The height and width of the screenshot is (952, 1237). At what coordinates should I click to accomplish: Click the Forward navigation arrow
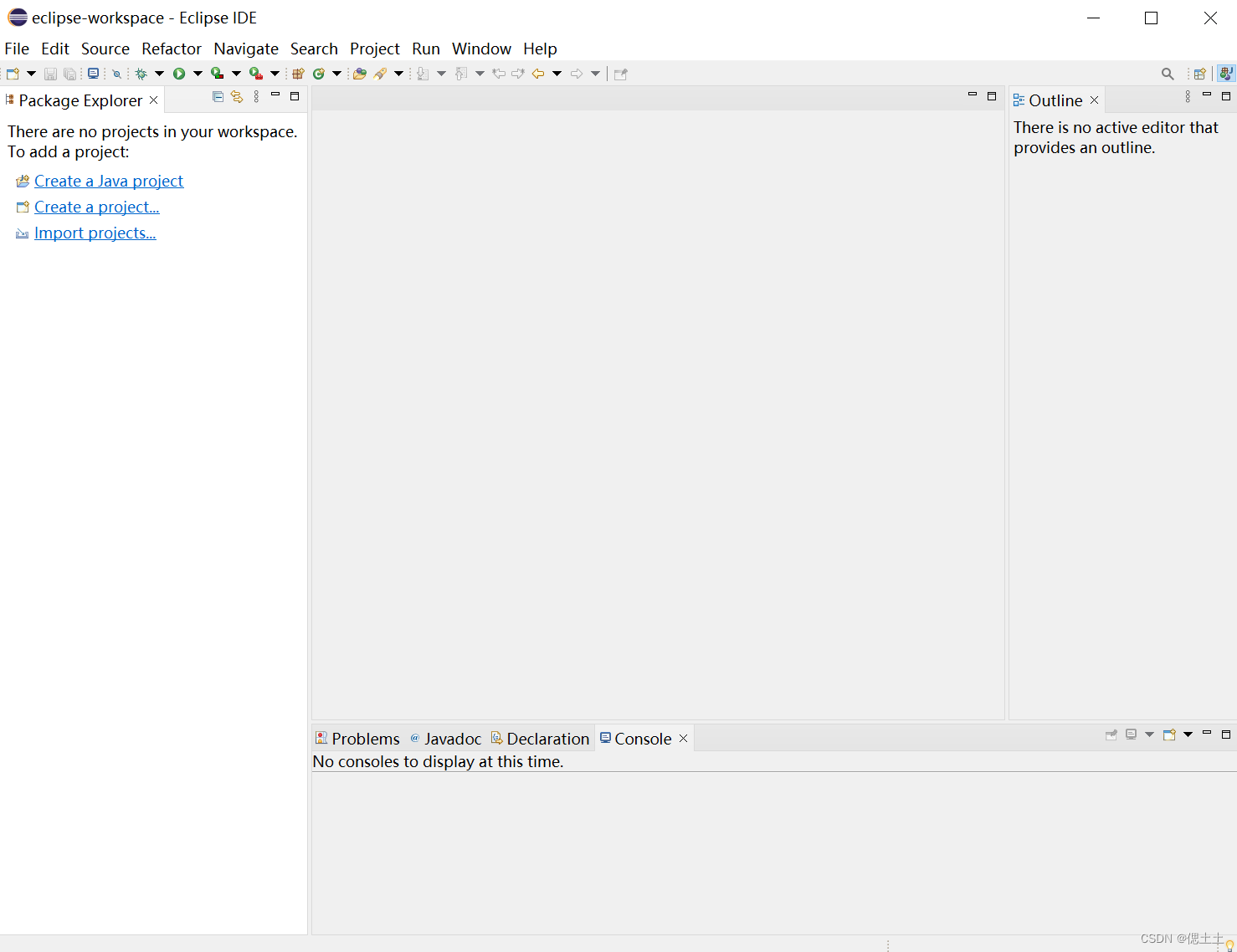[x=577, y=74]
